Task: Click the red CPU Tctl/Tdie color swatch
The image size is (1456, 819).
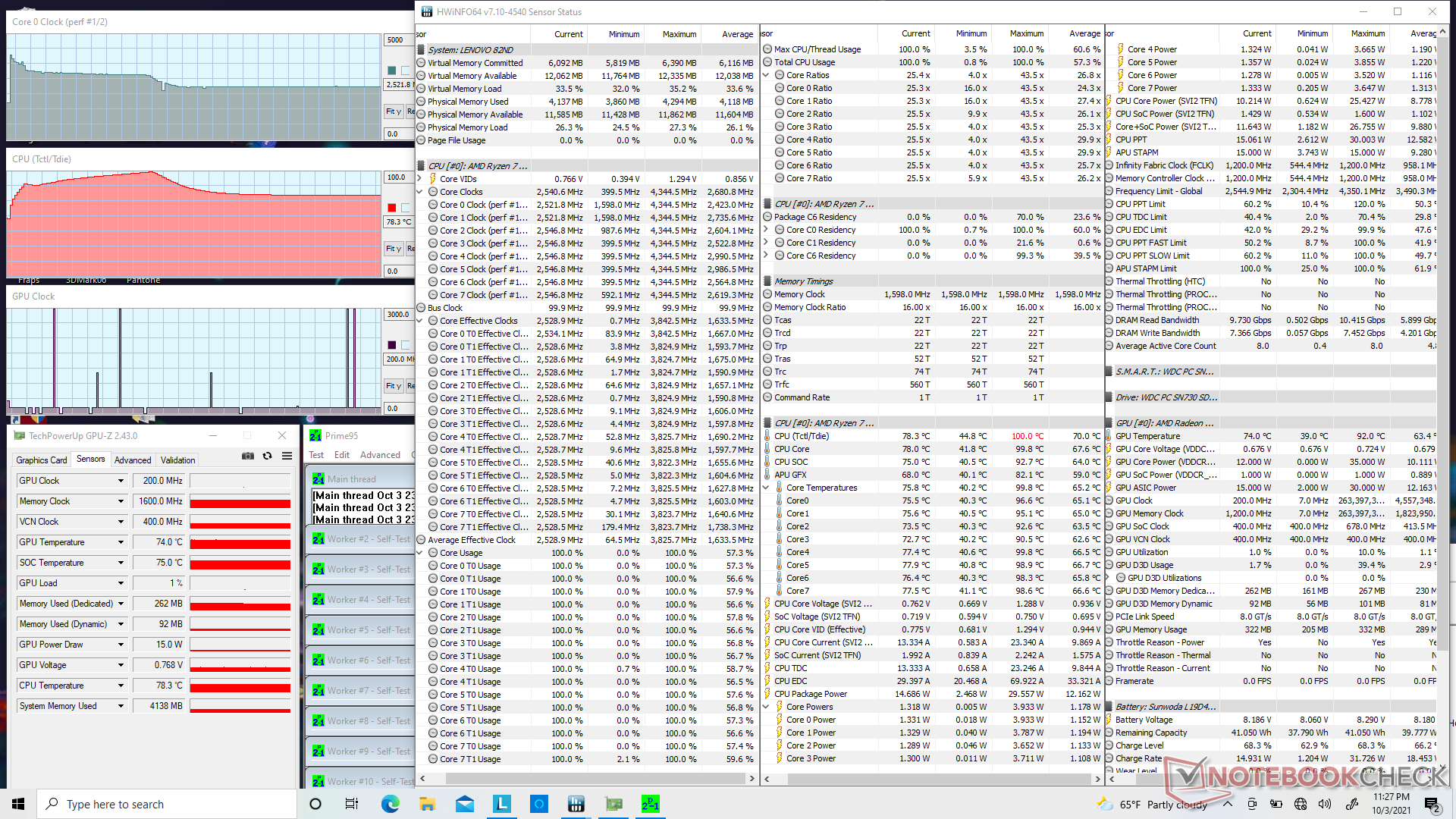Action: 391,208
